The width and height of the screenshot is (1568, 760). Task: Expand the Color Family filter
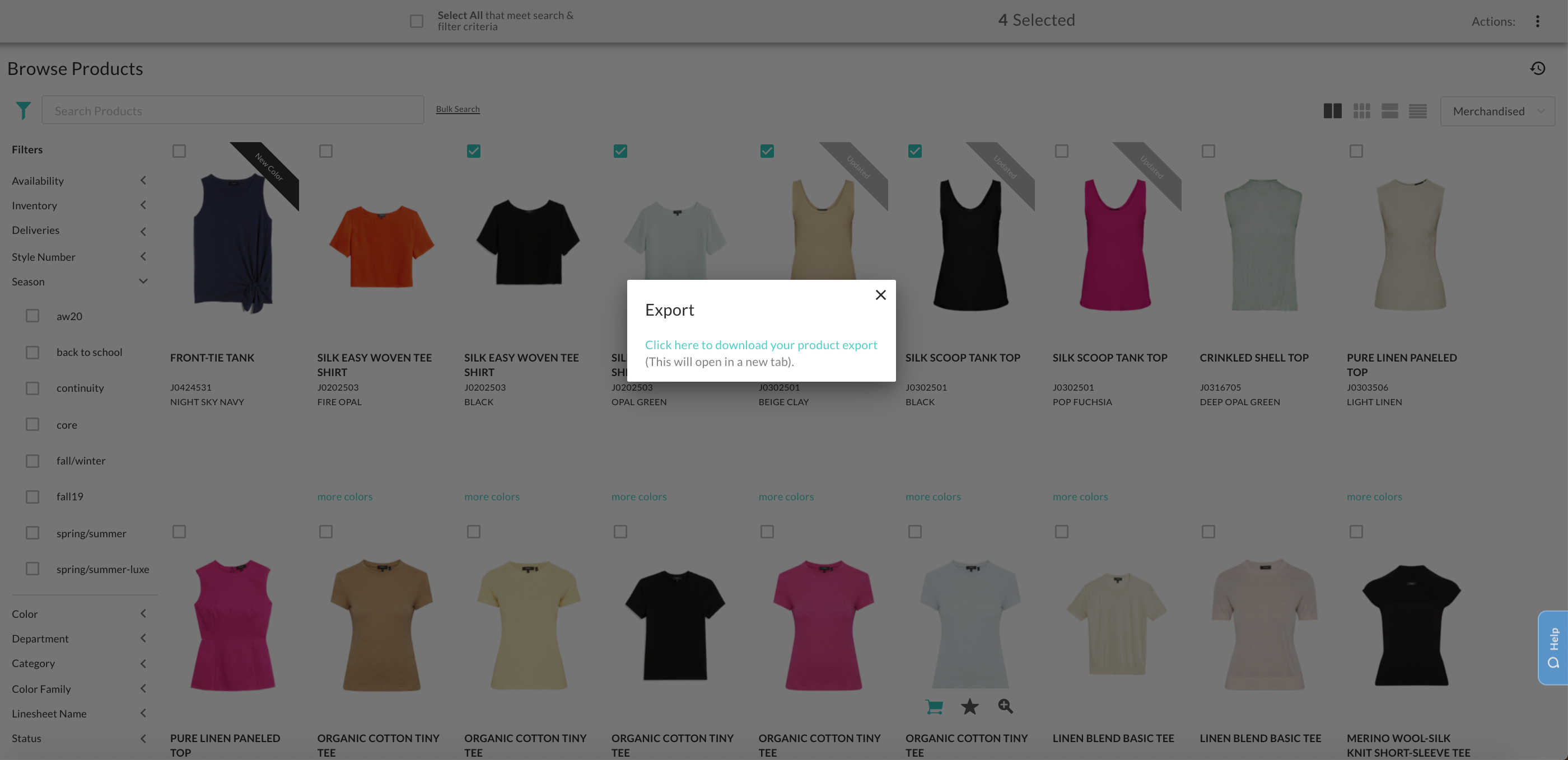pyautogui.click(x=79, y=689)
